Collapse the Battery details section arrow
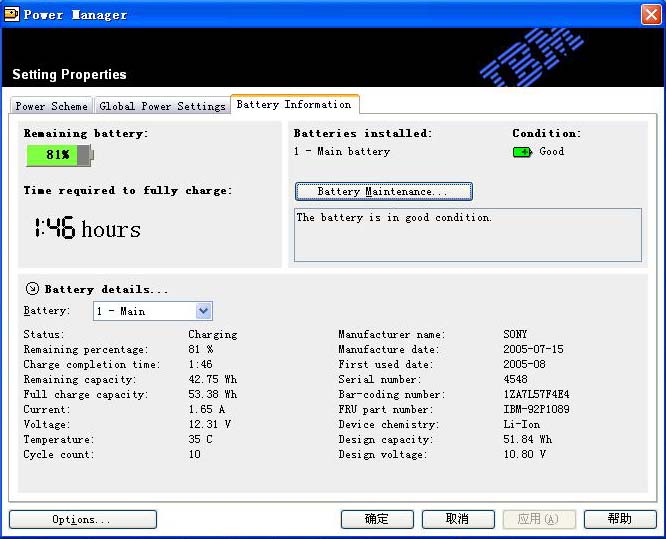666x539 pixels. (x=32, y=289)
